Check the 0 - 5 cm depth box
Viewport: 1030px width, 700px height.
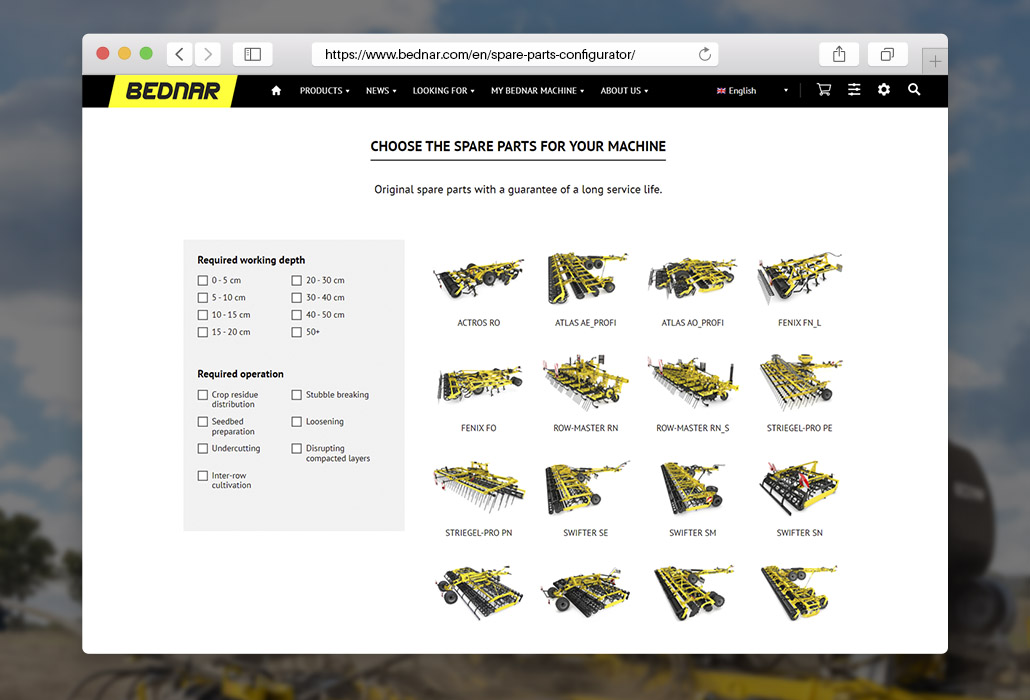tap(203, 280)
